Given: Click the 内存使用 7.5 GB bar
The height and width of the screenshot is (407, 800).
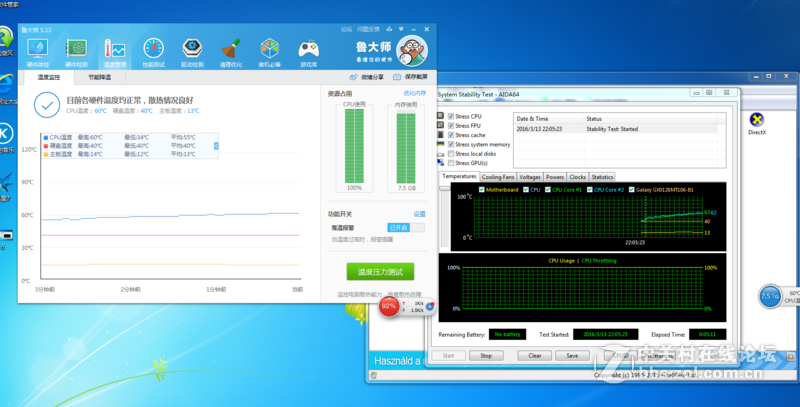Looking at the screenshot, I should [406, 148].
